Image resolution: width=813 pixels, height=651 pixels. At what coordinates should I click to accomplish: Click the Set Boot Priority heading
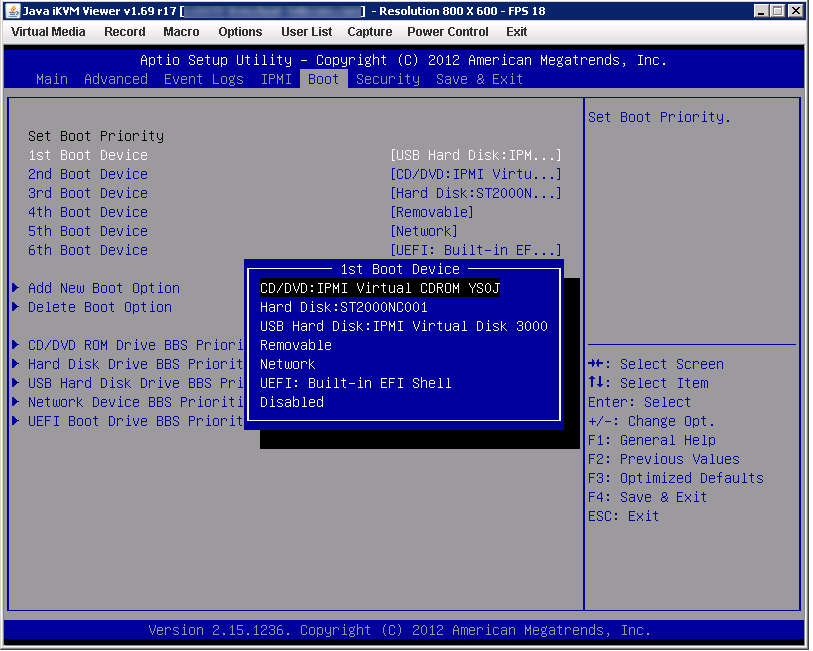[96, 136]
